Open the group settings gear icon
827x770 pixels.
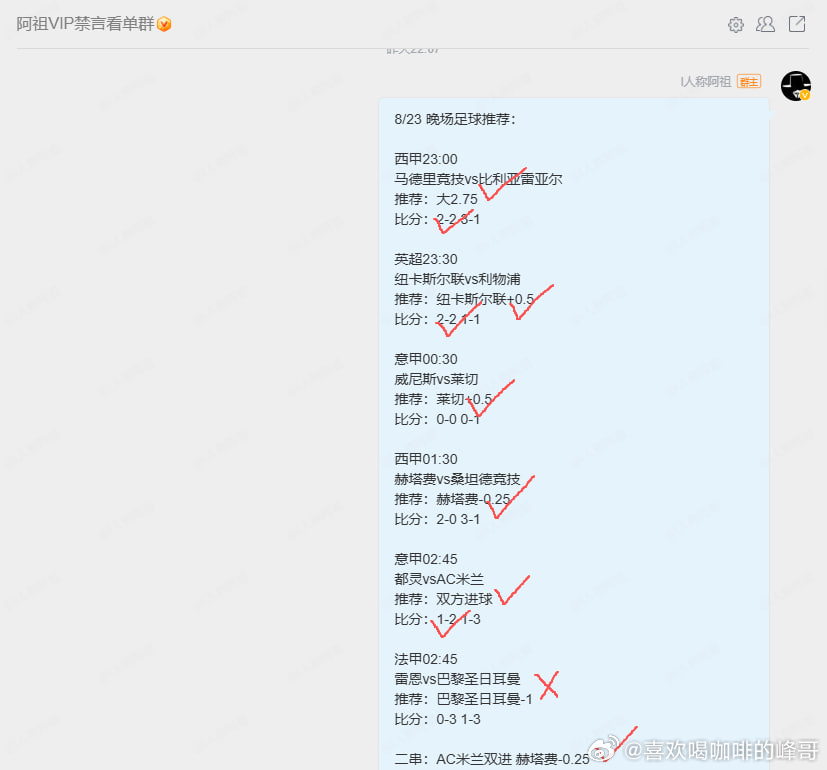tap(736, 24)
